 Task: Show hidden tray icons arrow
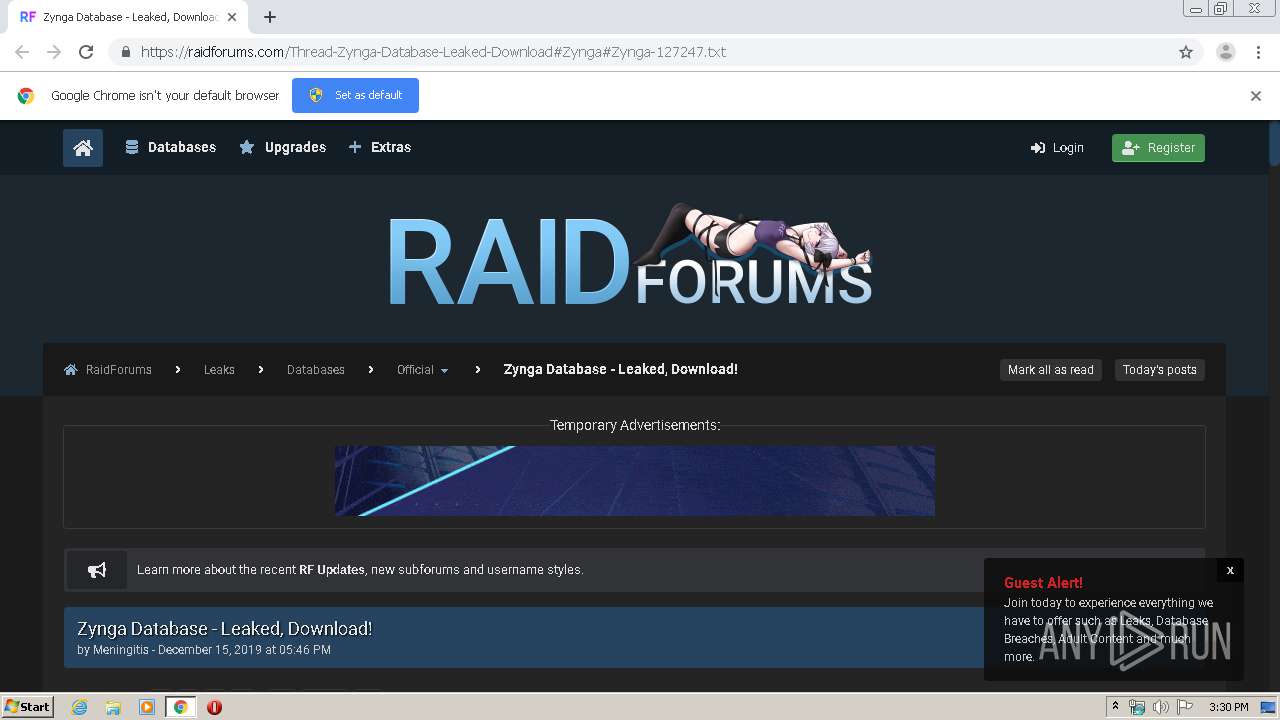point(1115,707)
